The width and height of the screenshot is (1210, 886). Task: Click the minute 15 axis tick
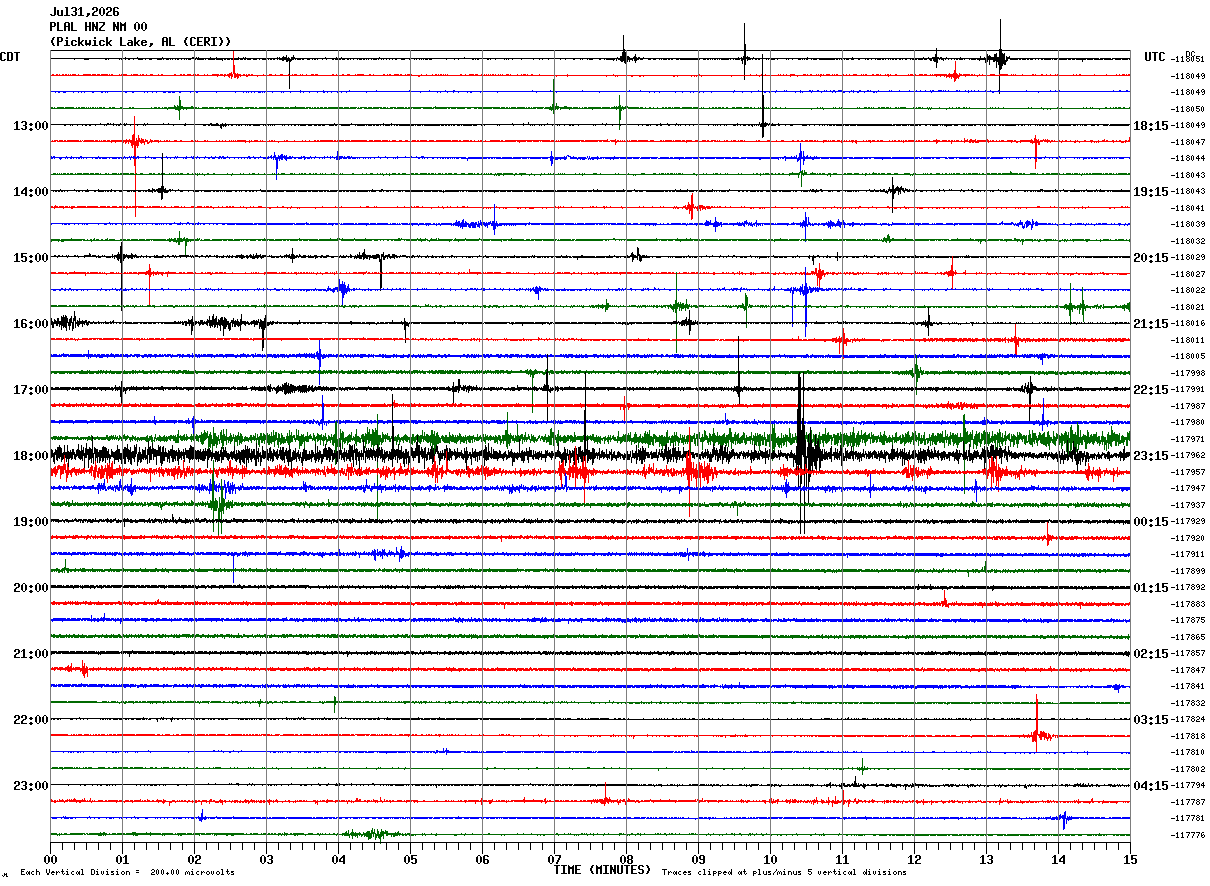coord(1130,859)
